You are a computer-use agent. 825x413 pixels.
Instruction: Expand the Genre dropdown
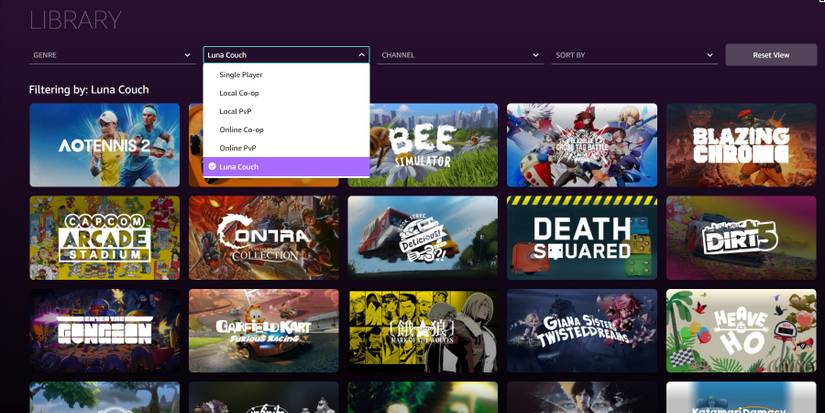click(111, 55)
